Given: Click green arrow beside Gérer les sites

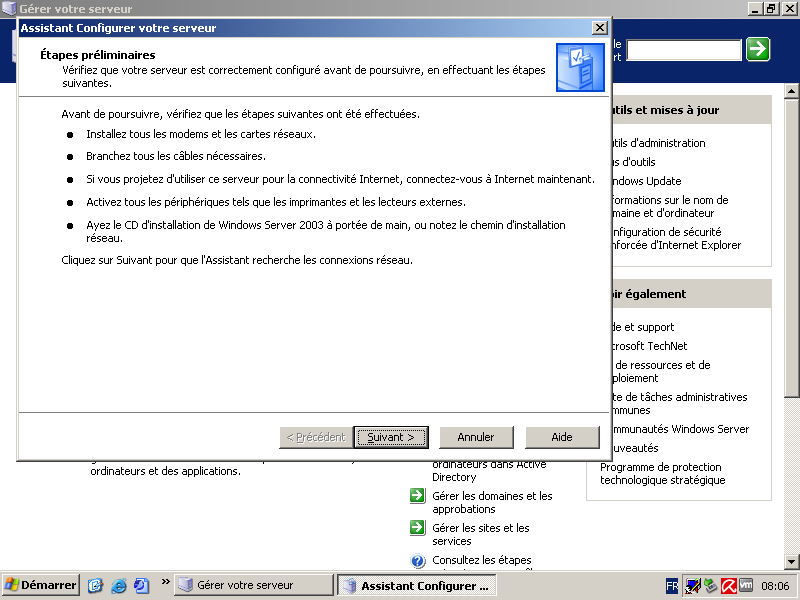Looking at the screenshot, I should click(418, 528).
